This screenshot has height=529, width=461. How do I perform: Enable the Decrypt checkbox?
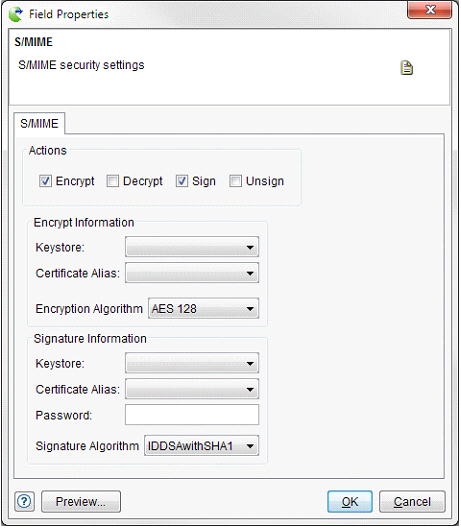(113, 181)
